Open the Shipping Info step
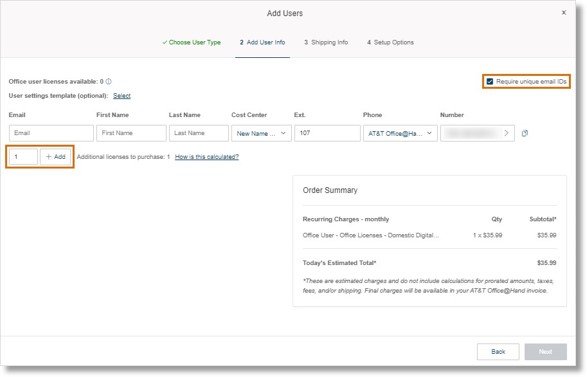 pos(326,42)
